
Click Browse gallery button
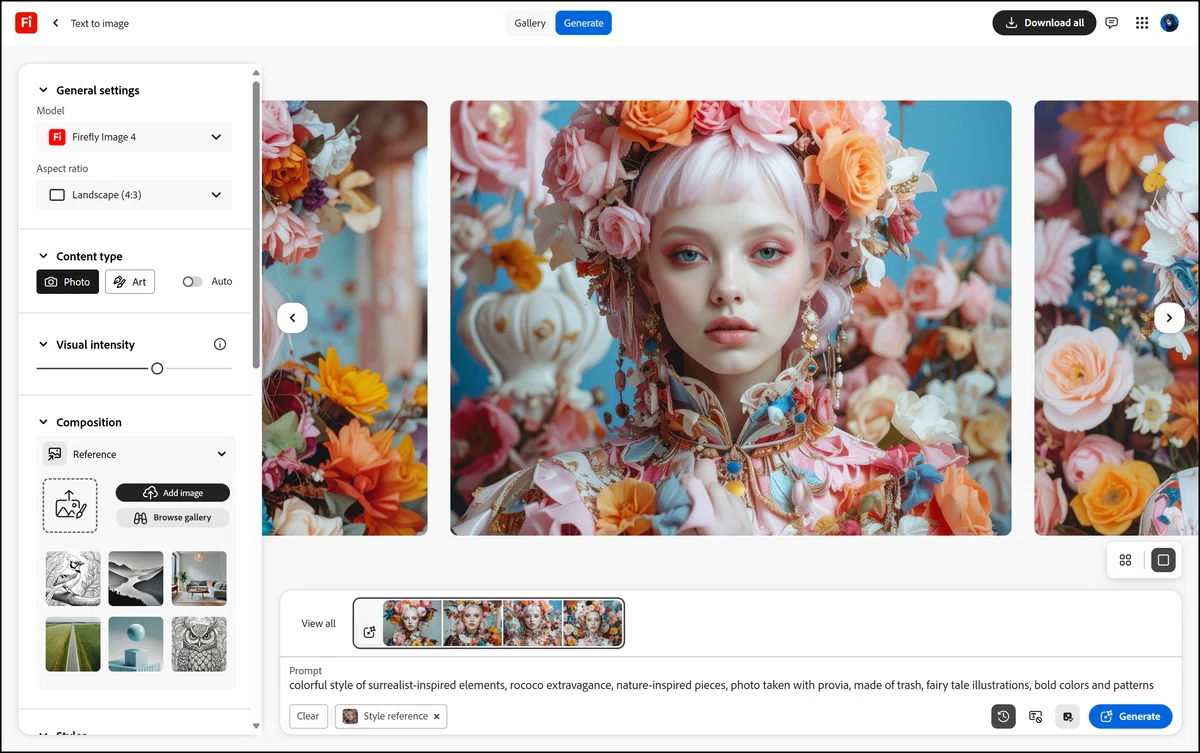(x=173, y=518)
